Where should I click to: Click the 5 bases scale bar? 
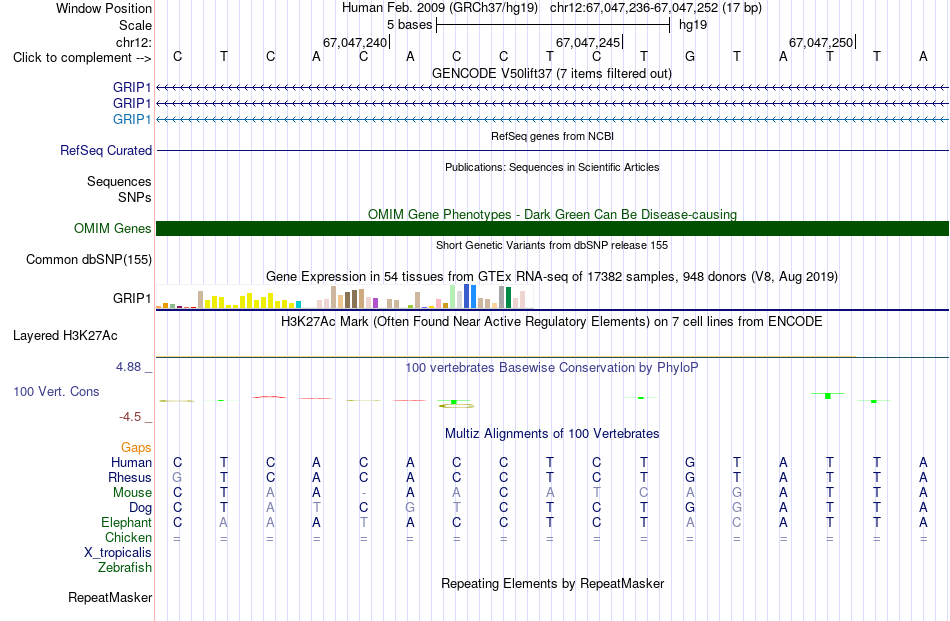pyautogui.click(x=553, y=25)
